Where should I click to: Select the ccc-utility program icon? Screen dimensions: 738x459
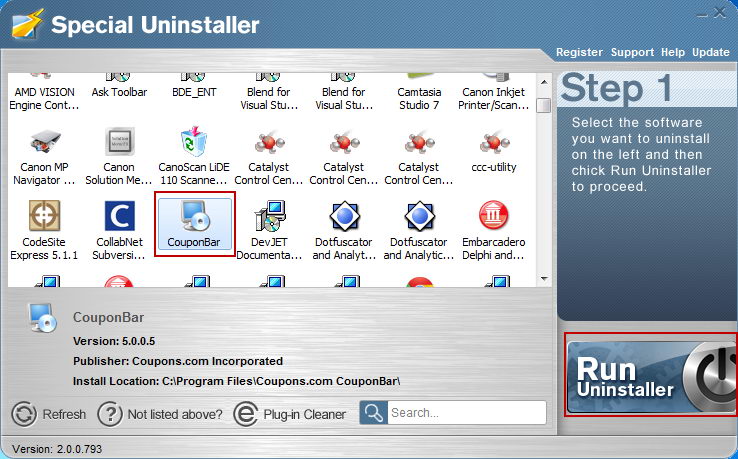point(494,143)
